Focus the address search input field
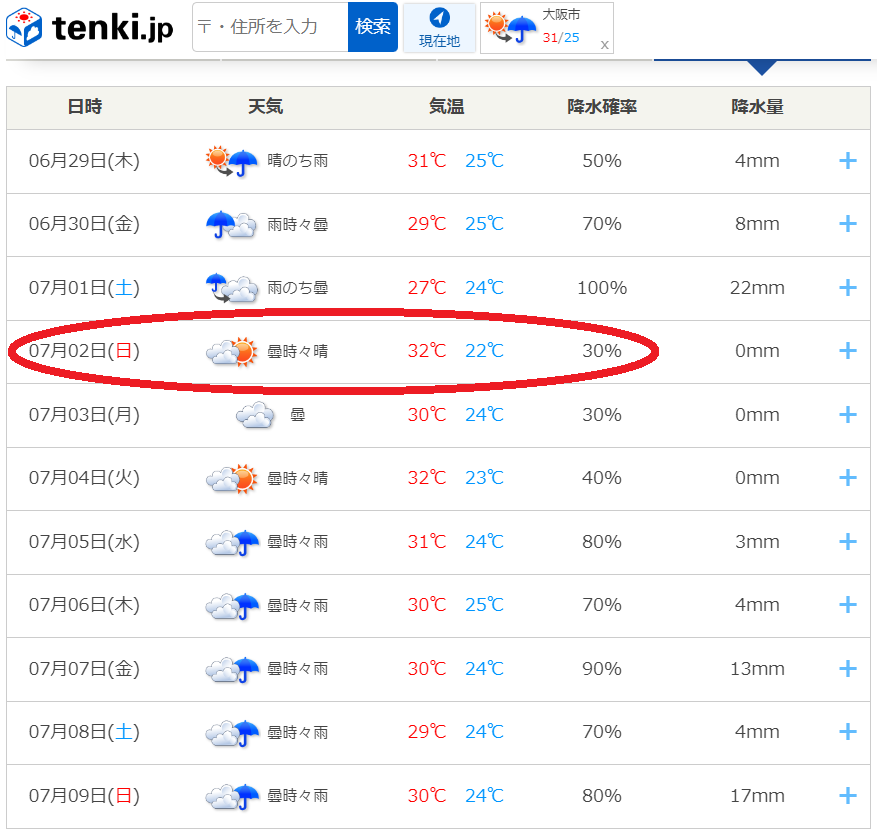877x833 pixels. coord(270,27)
